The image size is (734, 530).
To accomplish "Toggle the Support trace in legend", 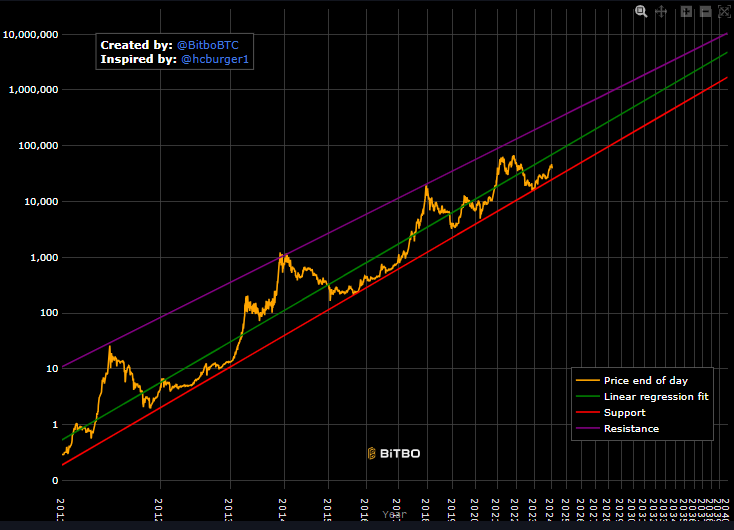I will 611,412.
